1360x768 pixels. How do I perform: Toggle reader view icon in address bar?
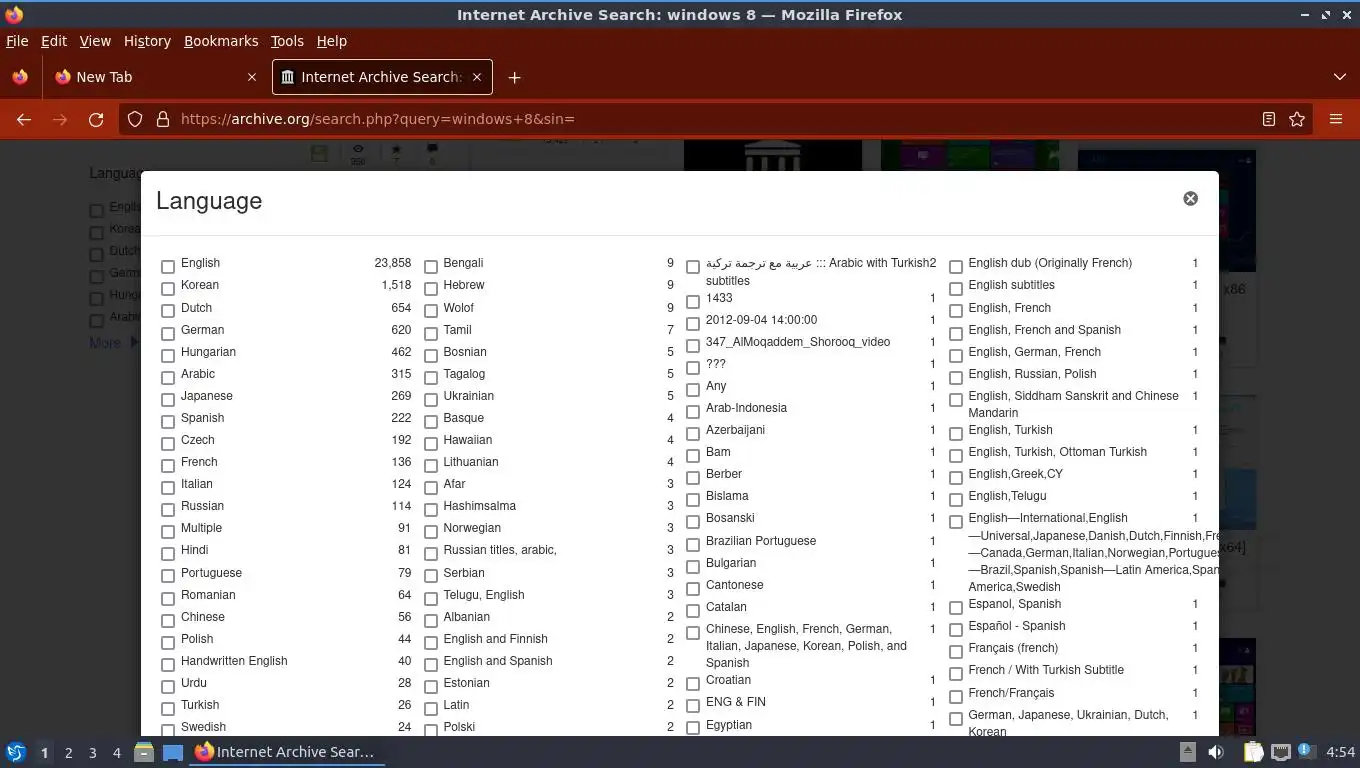click(x=1269, y=119)
